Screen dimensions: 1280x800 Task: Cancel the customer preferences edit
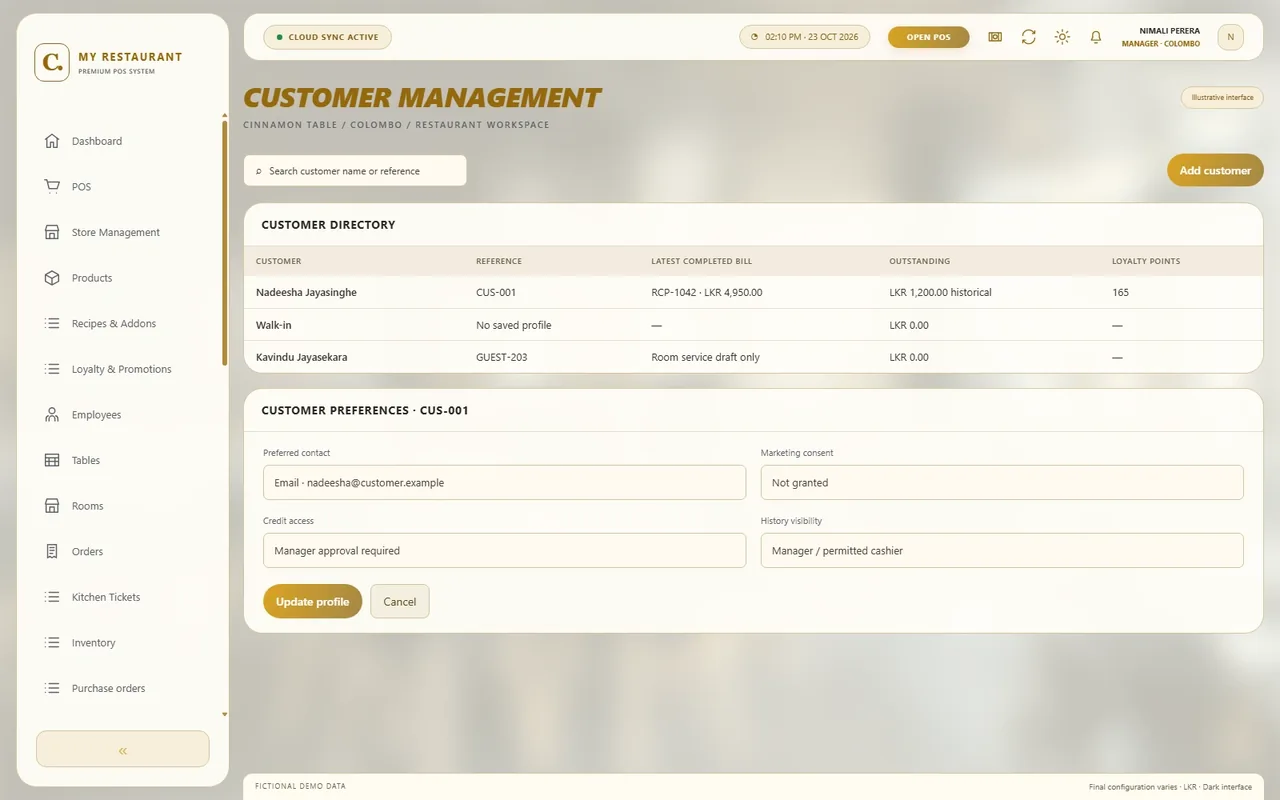[399, 601]
